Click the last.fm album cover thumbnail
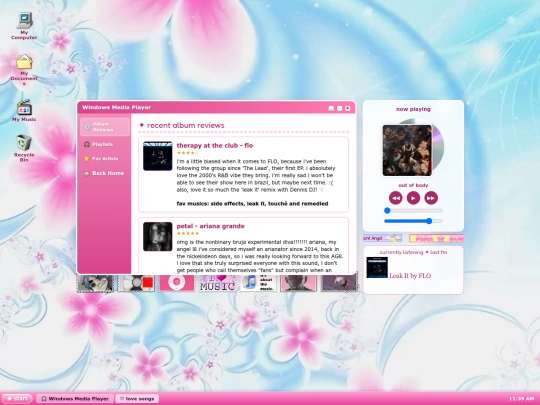This screenshot has width=540, height=405. pos(377,267)
